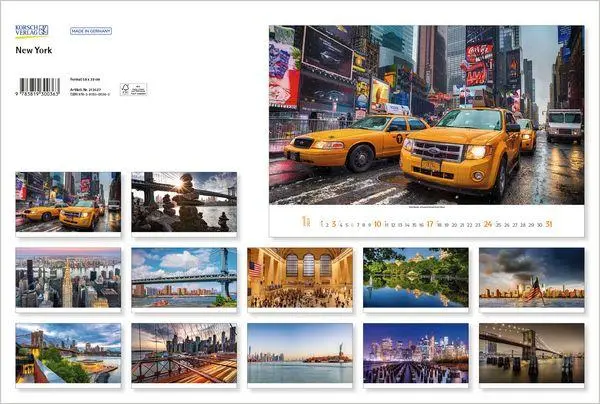Open the Manhattan Bridge blue sky thumbnail
The image size is (600, 404).
pos(184,277)
